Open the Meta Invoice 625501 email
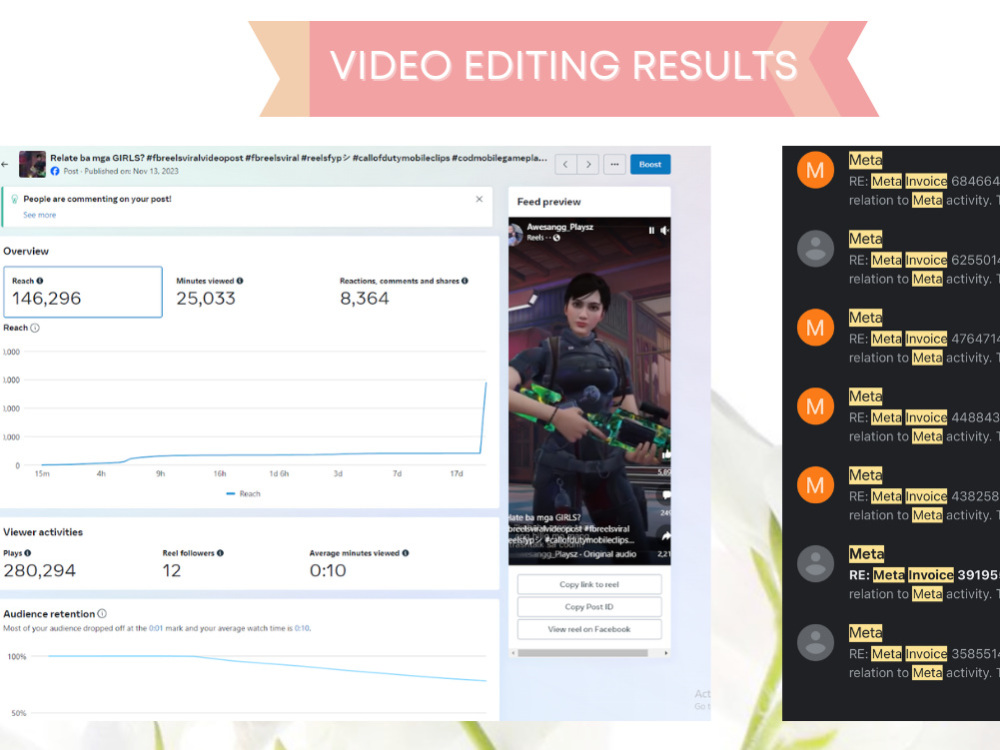This screenshot has height=750, width=1000. [x=892, y=258]
